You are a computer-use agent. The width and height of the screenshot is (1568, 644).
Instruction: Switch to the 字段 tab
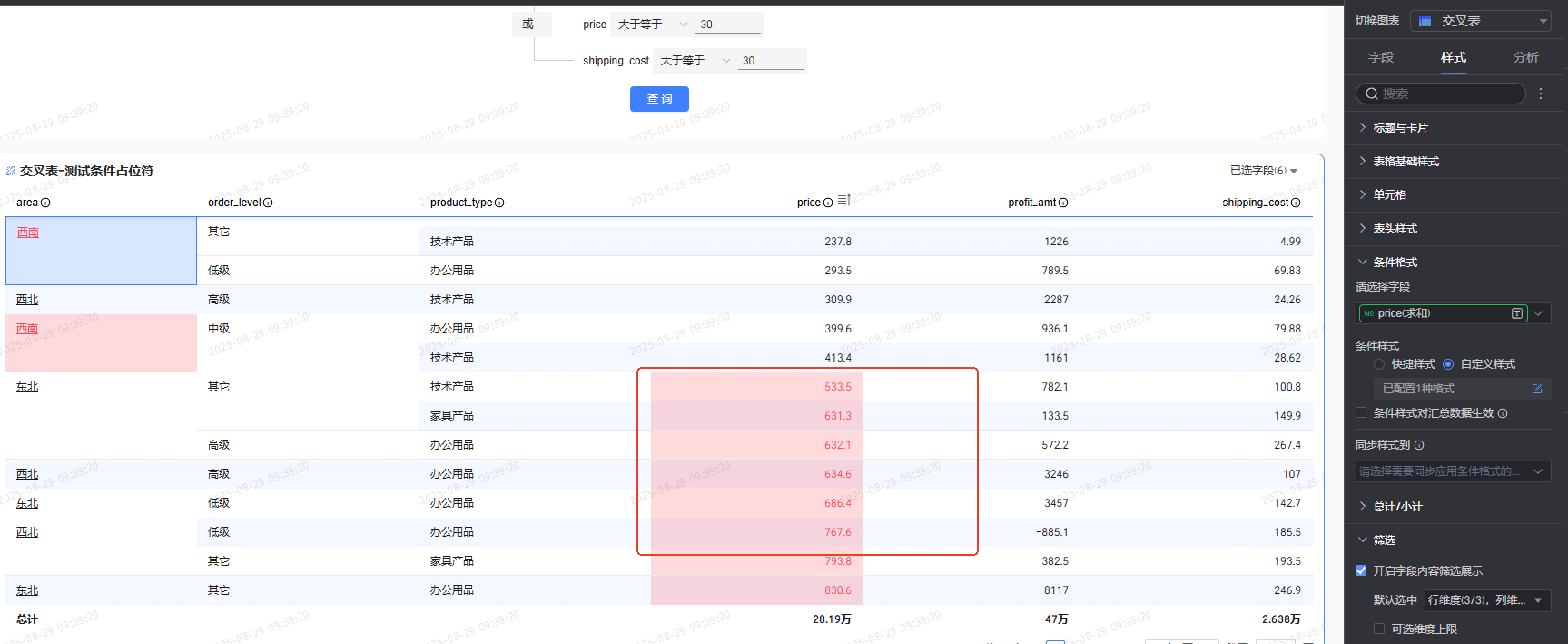pos(1380,57)
